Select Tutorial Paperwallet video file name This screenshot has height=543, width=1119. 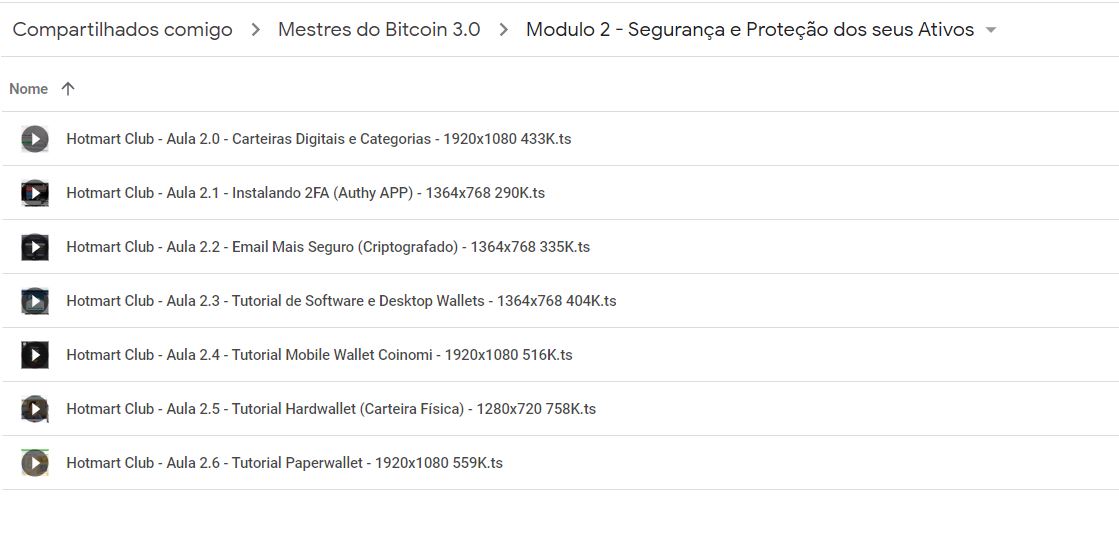(x=284, y=463)
